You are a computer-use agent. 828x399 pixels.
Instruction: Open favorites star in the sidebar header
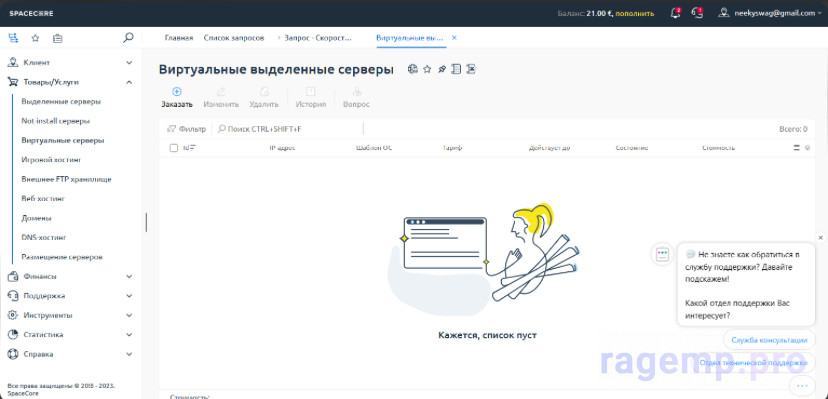tap(35, 38)
